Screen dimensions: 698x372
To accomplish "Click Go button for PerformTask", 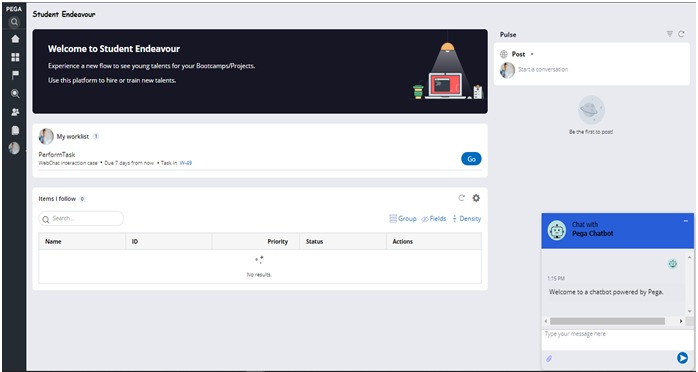I will click(471, 159).
